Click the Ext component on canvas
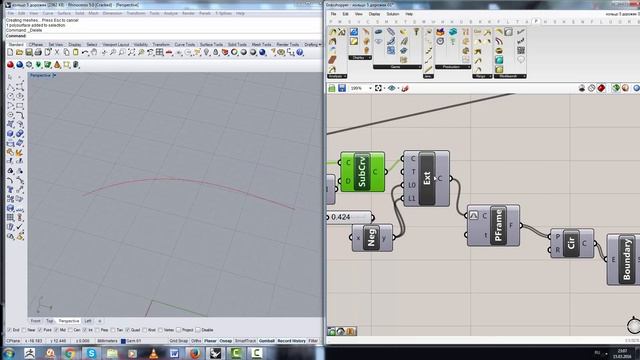 click(427, 178)
